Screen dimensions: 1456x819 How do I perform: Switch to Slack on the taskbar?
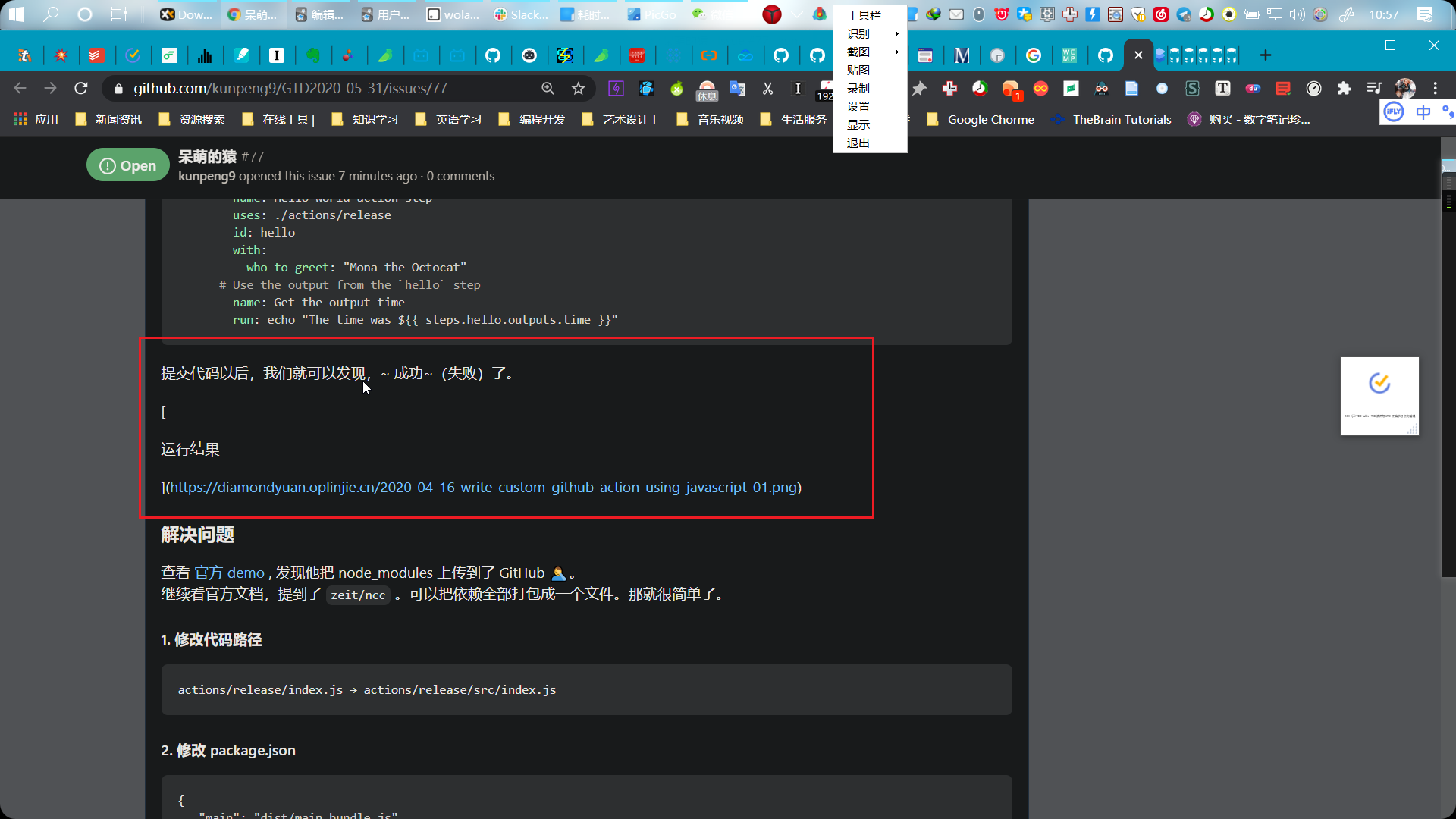(520, 14)
